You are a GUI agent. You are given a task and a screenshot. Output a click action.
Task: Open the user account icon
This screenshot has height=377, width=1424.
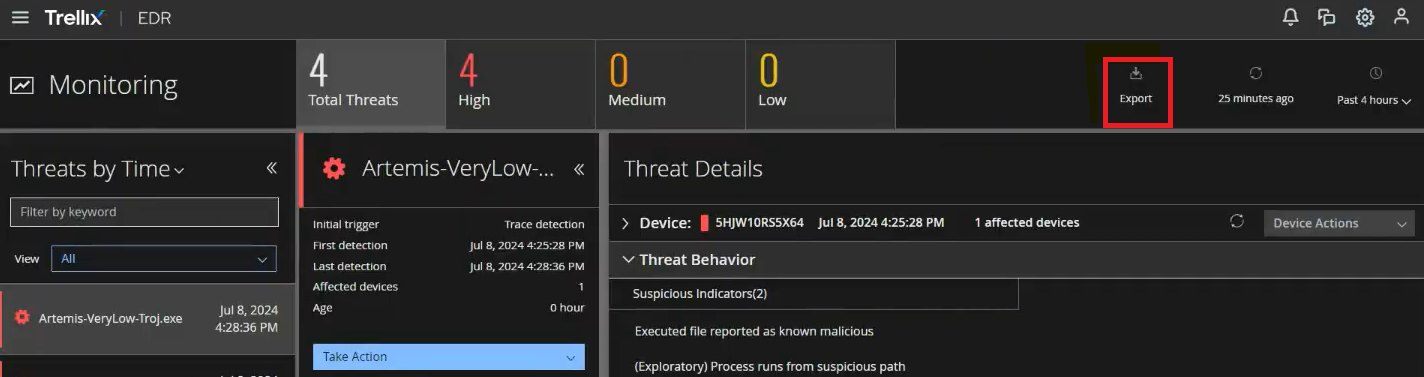tap(1401, 17)
